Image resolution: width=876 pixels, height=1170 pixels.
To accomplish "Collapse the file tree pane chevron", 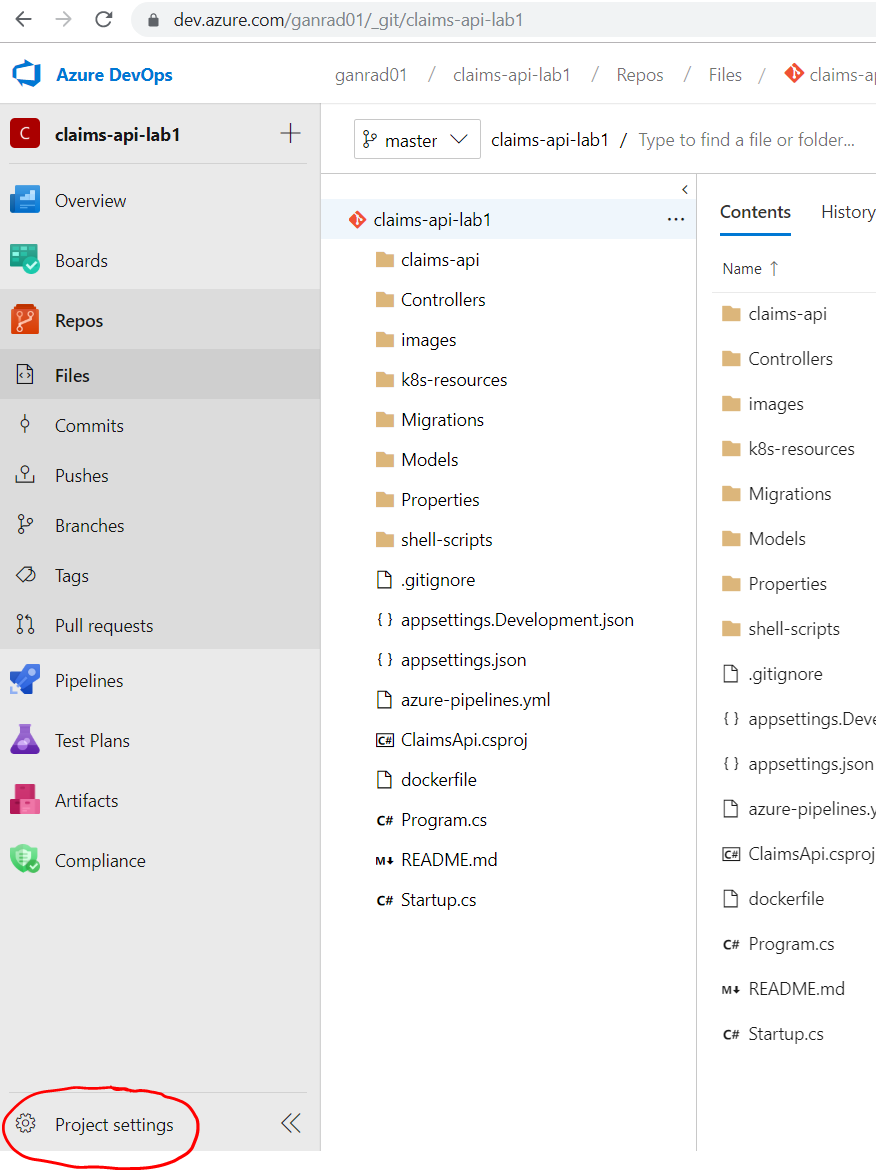I will click(x=685, y=190).
